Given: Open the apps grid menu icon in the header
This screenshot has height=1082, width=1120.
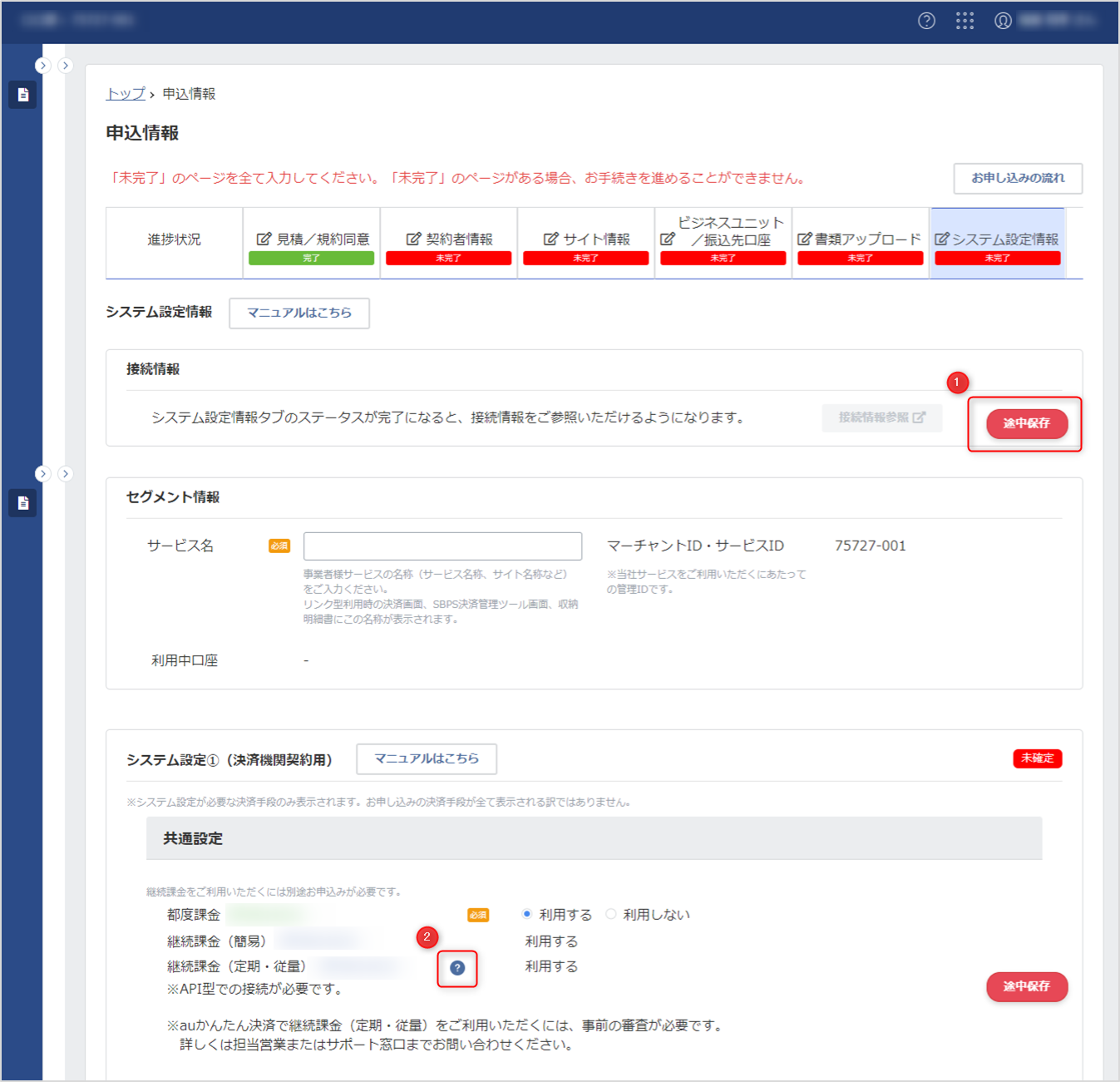Looking at the screenshot, I should pyautogui.click(x=965, y=21).
